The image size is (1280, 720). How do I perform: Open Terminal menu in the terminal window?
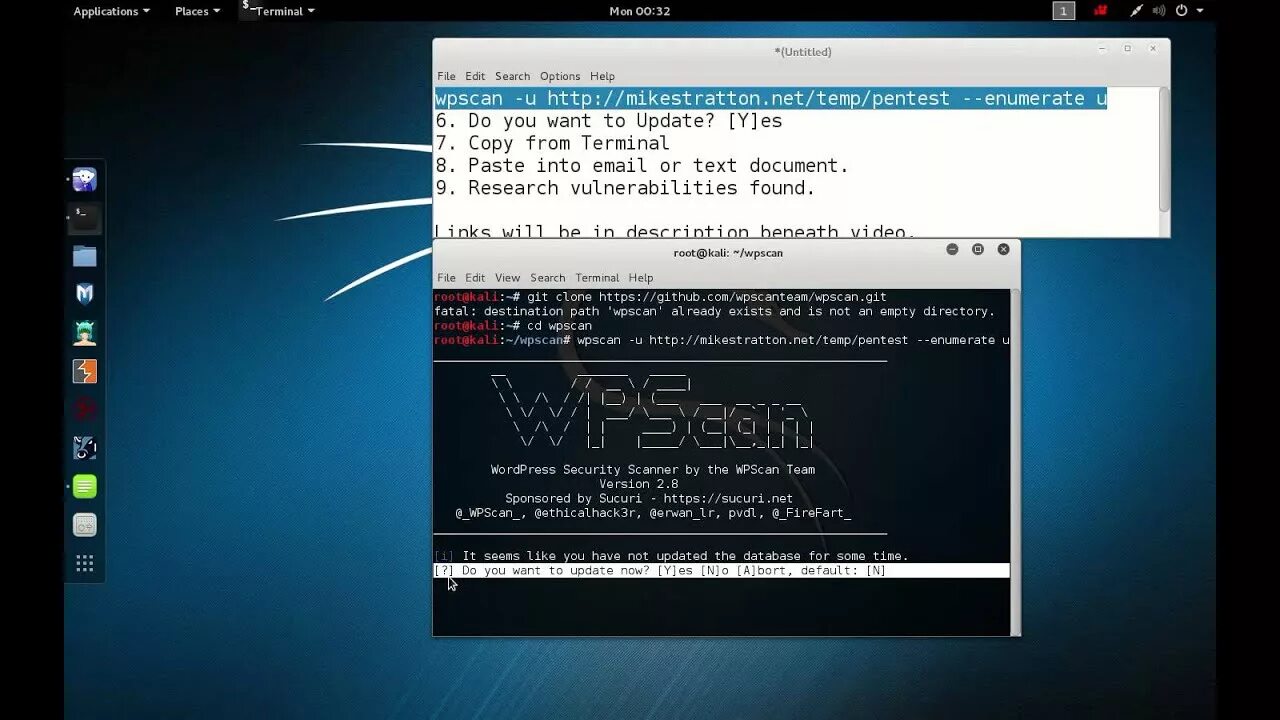tap(597, 278)
